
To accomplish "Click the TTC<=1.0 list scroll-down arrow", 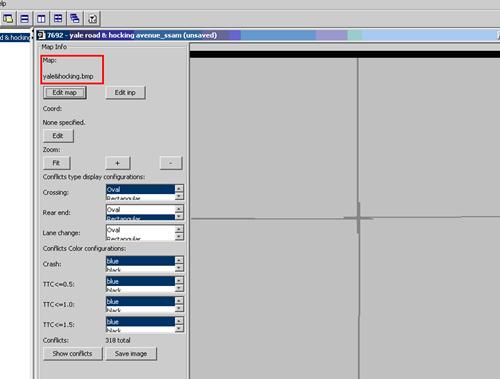I will [x=179, y=309].
